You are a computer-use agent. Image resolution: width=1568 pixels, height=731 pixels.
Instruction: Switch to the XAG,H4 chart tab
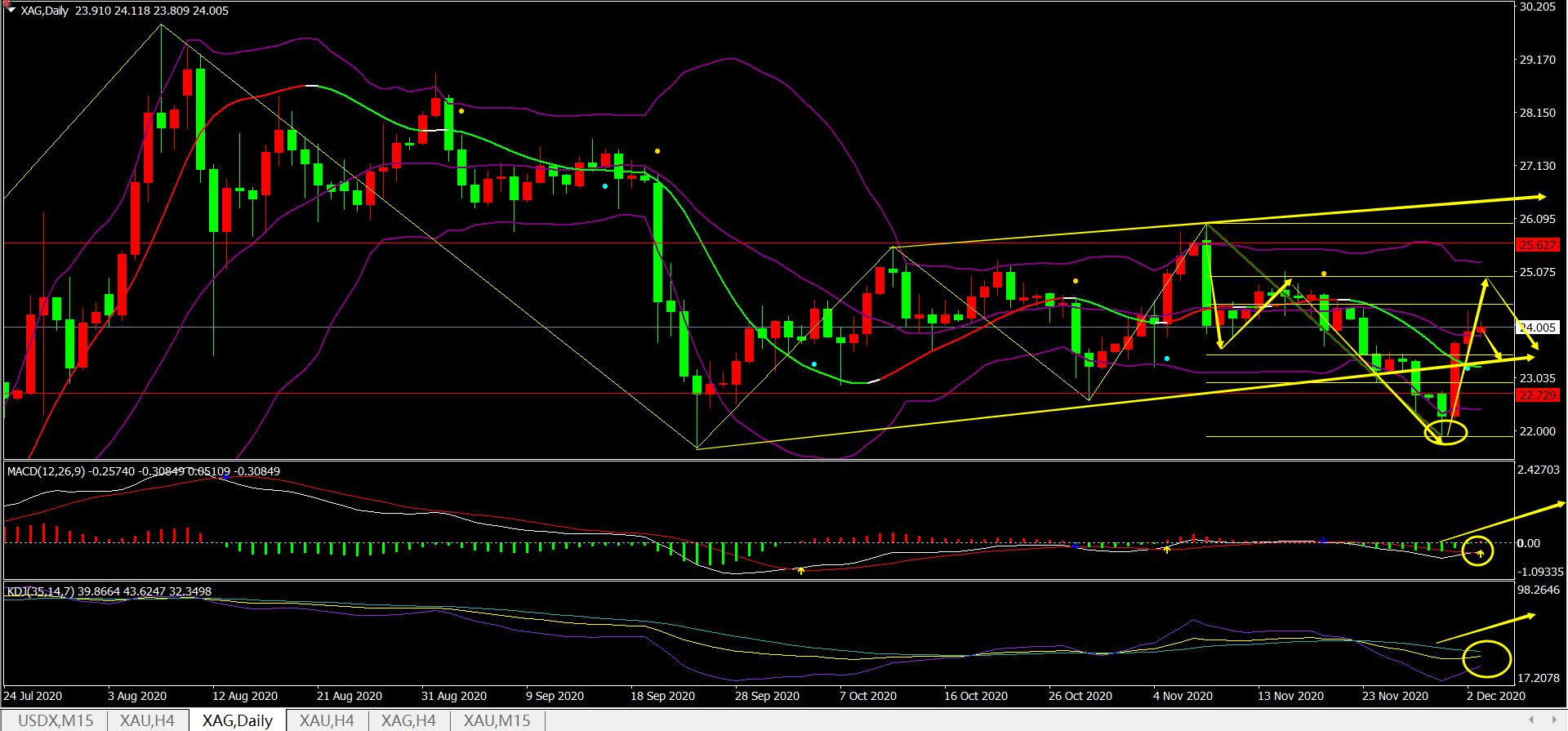click(408, 720)
